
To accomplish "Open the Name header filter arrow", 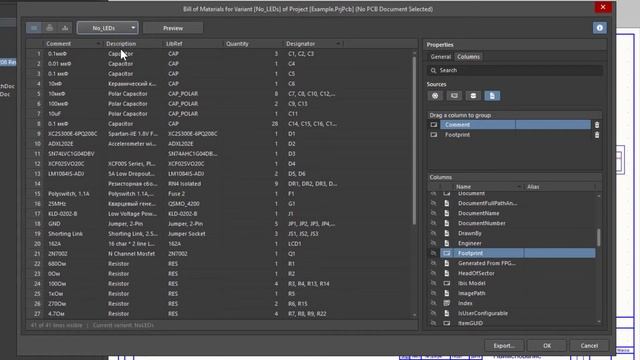I will pos(519,187).
